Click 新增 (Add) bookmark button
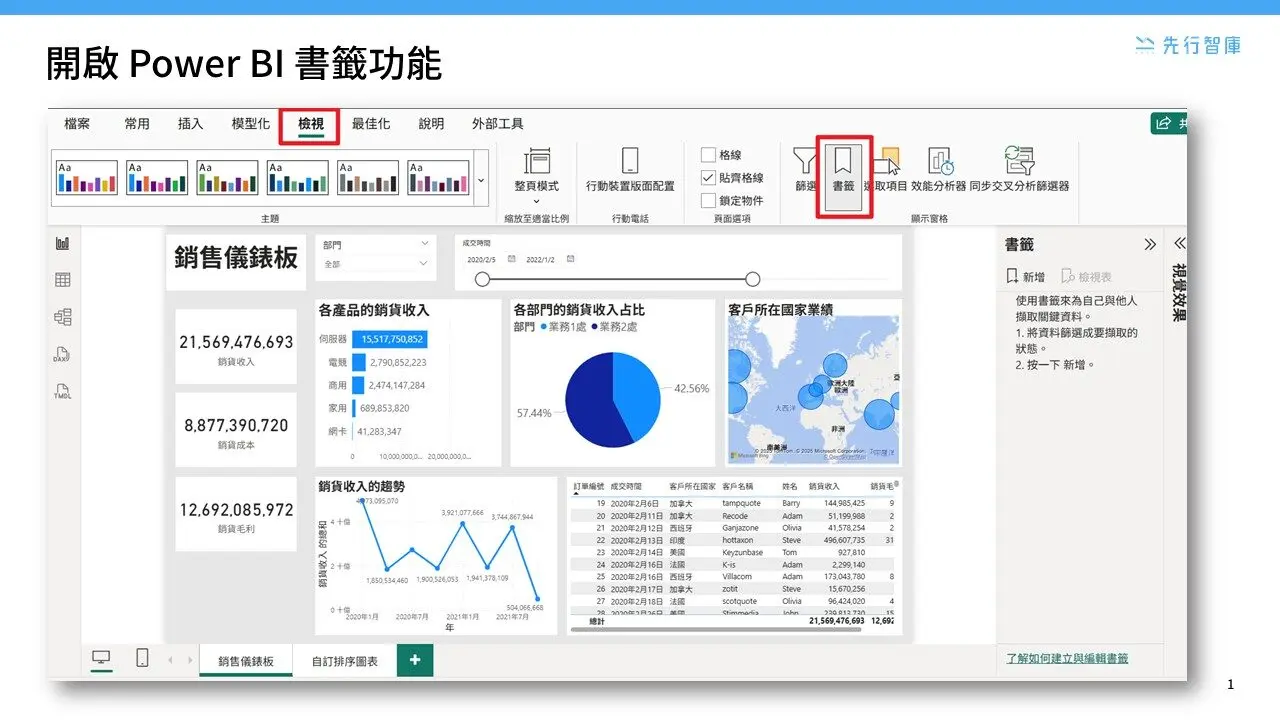The width and height of the screenshot is (1280, 720). [1026, 277]
